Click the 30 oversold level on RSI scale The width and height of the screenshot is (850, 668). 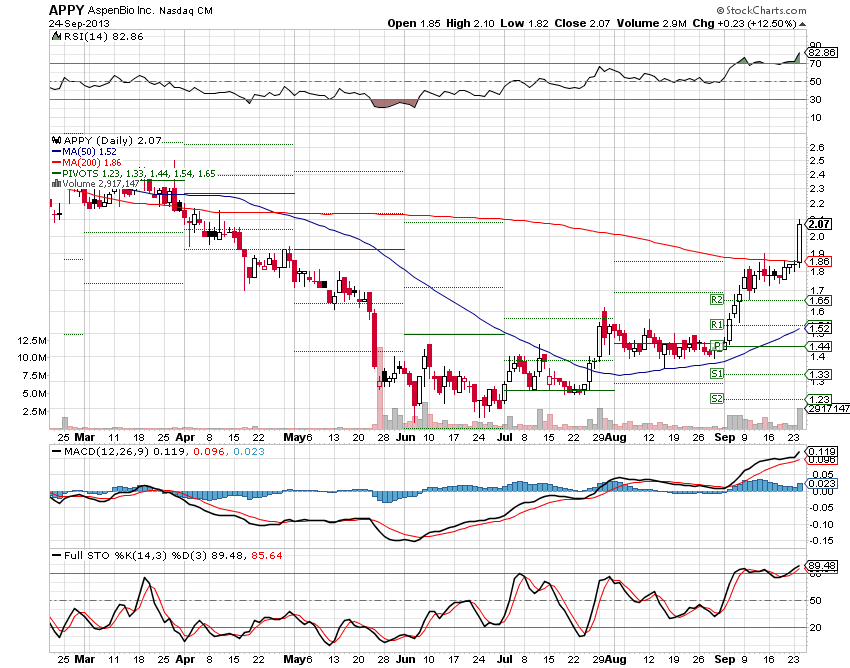click(x=815, y=99)
